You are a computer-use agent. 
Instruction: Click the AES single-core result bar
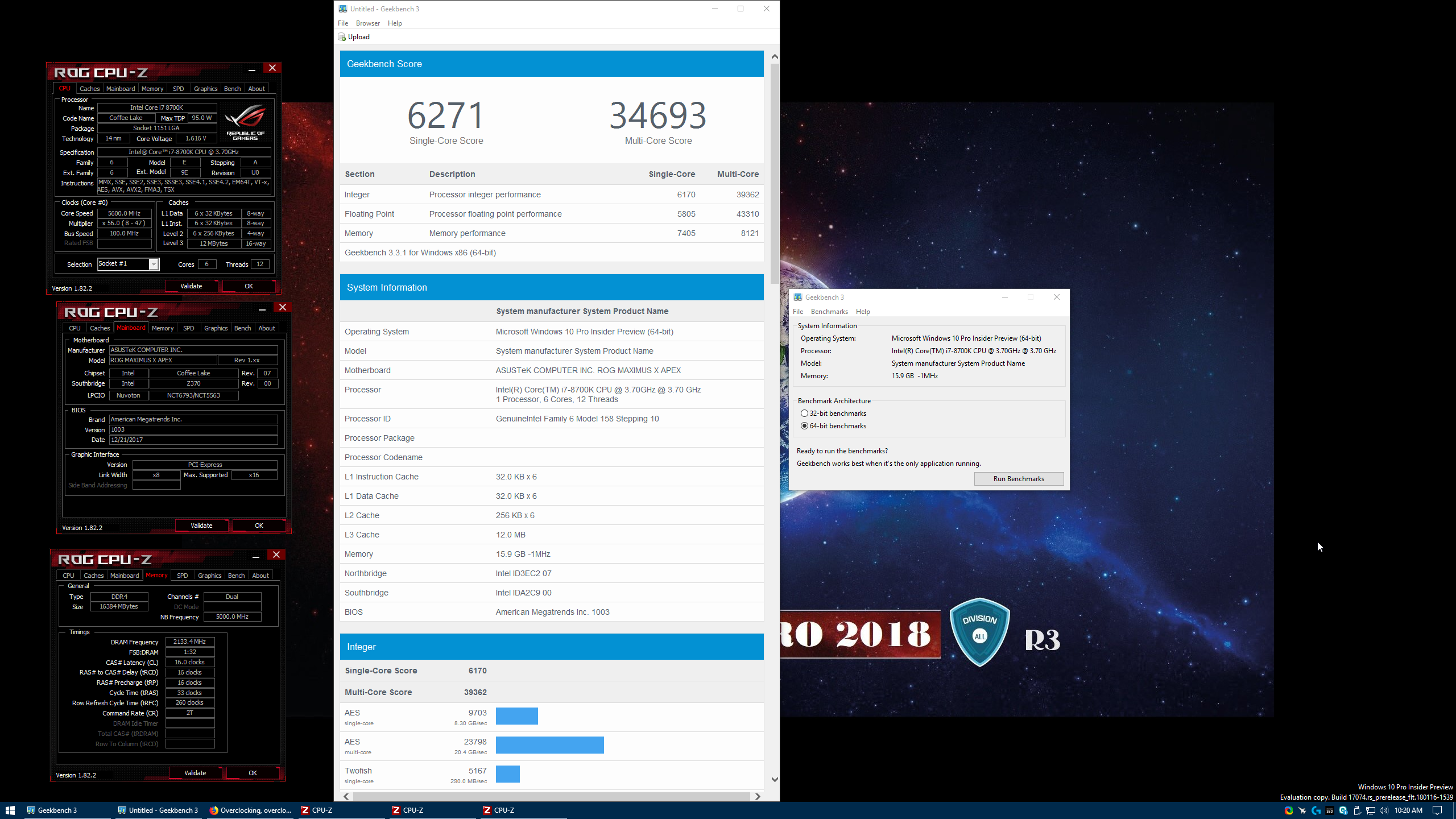(x=517, y=716)
